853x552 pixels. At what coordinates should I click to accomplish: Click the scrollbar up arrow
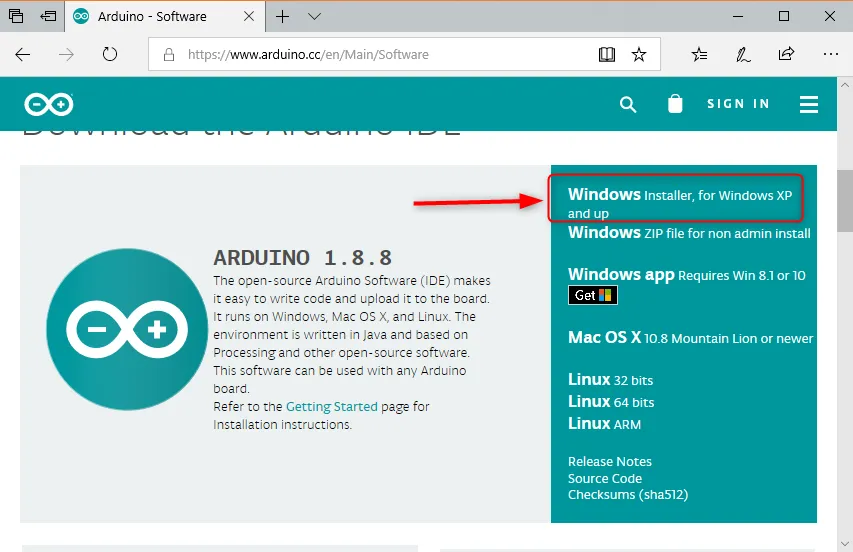845,85
